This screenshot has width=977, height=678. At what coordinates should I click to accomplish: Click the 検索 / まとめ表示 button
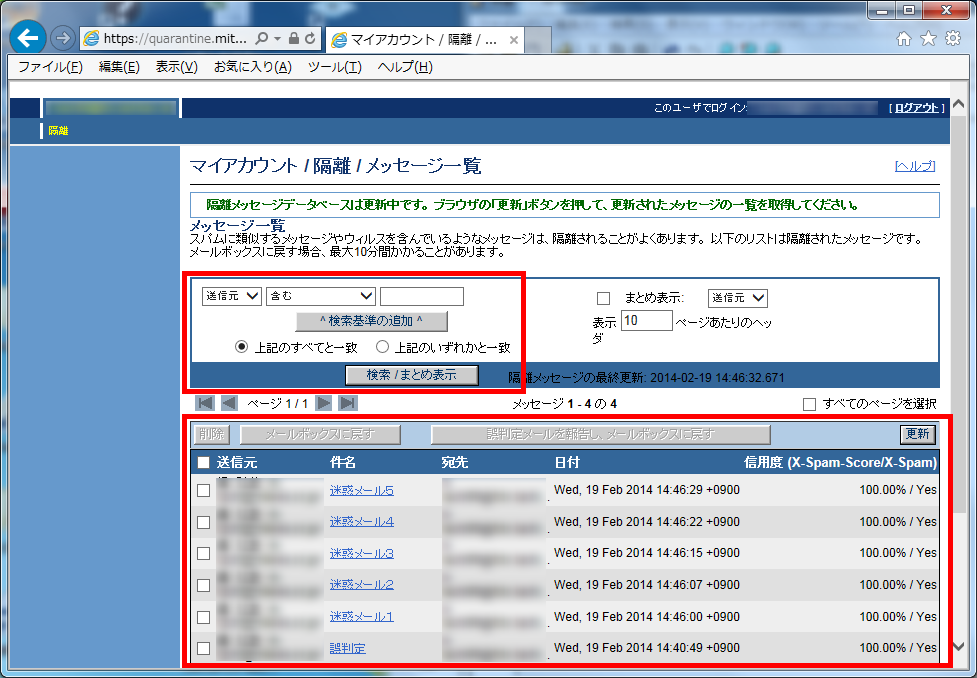[x=411, y=375]
